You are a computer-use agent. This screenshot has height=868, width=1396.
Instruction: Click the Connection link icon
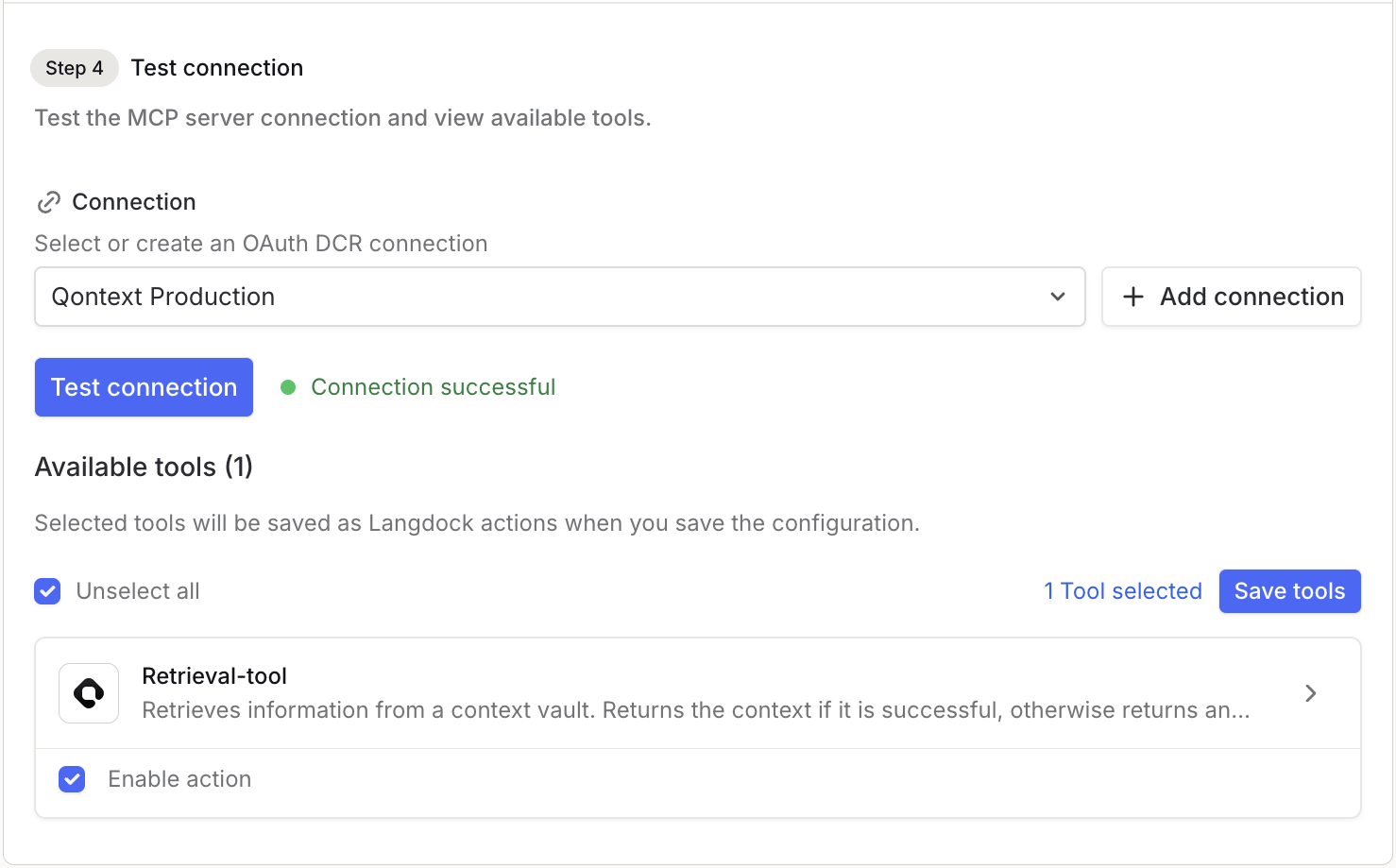[x=49, y=201]
